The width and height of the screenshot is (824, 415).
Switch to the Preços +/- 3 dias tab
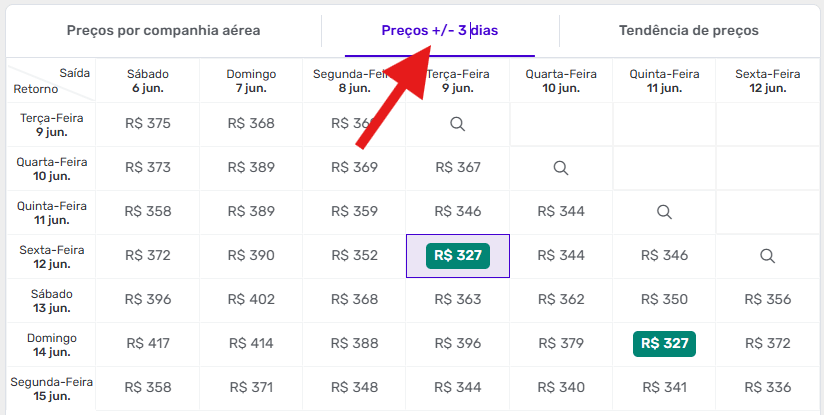coord(439,30)
